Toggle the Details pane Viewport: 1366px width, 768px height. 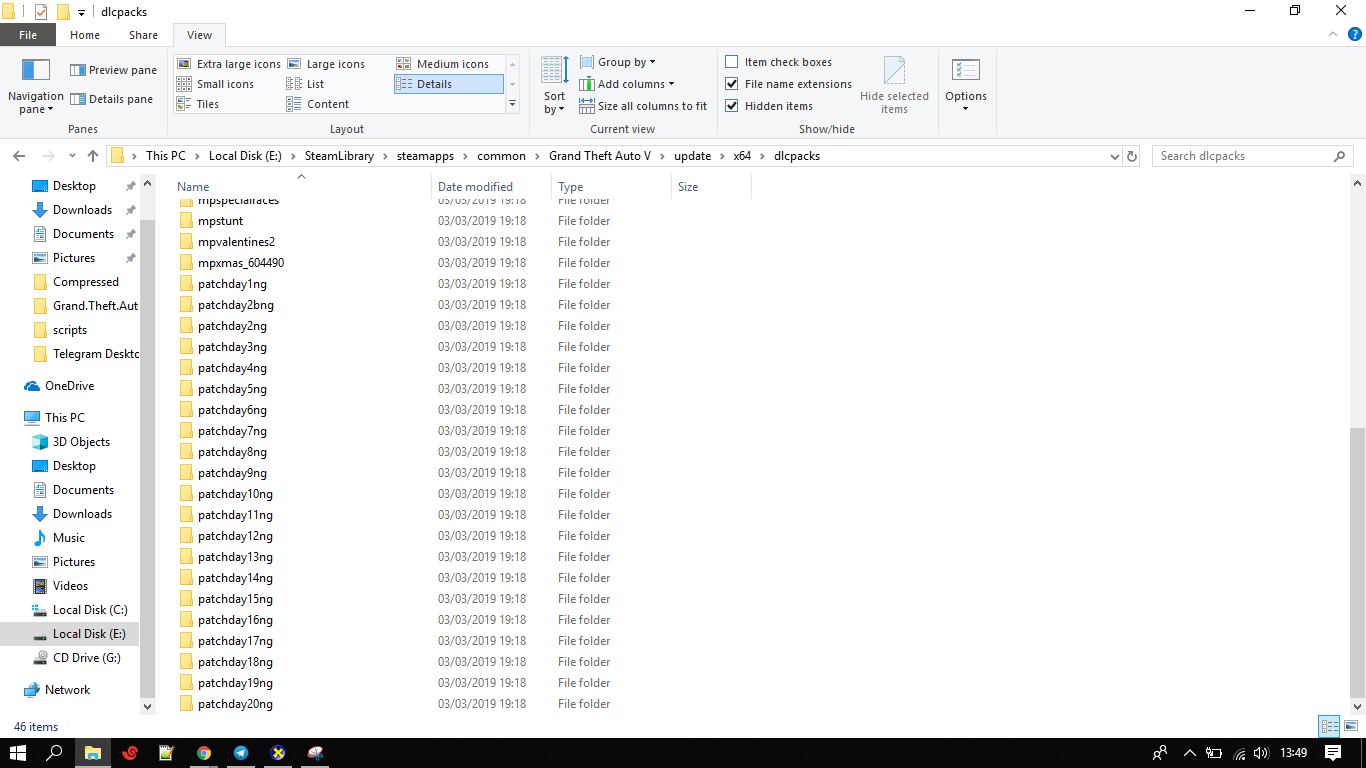111,99
